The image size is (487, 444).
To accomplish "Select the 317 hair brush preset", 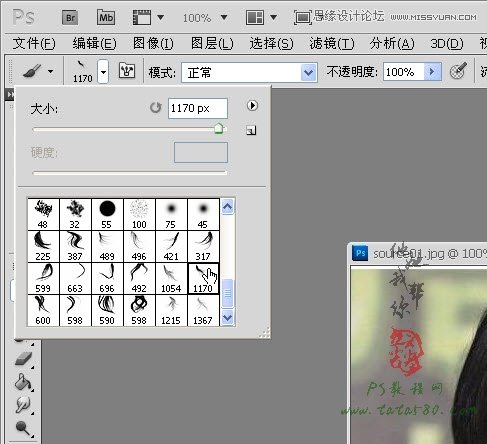I will pos(203,246).
